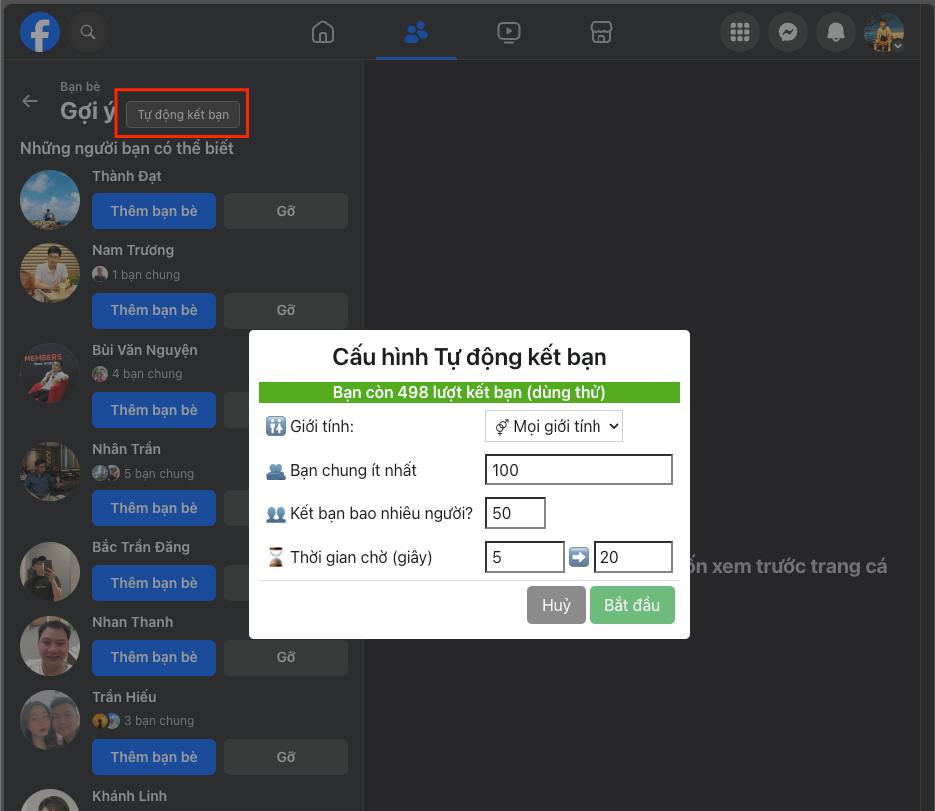Open the notifications bell icon
Screen dimensions: 935x811
[x=835, y=32]
